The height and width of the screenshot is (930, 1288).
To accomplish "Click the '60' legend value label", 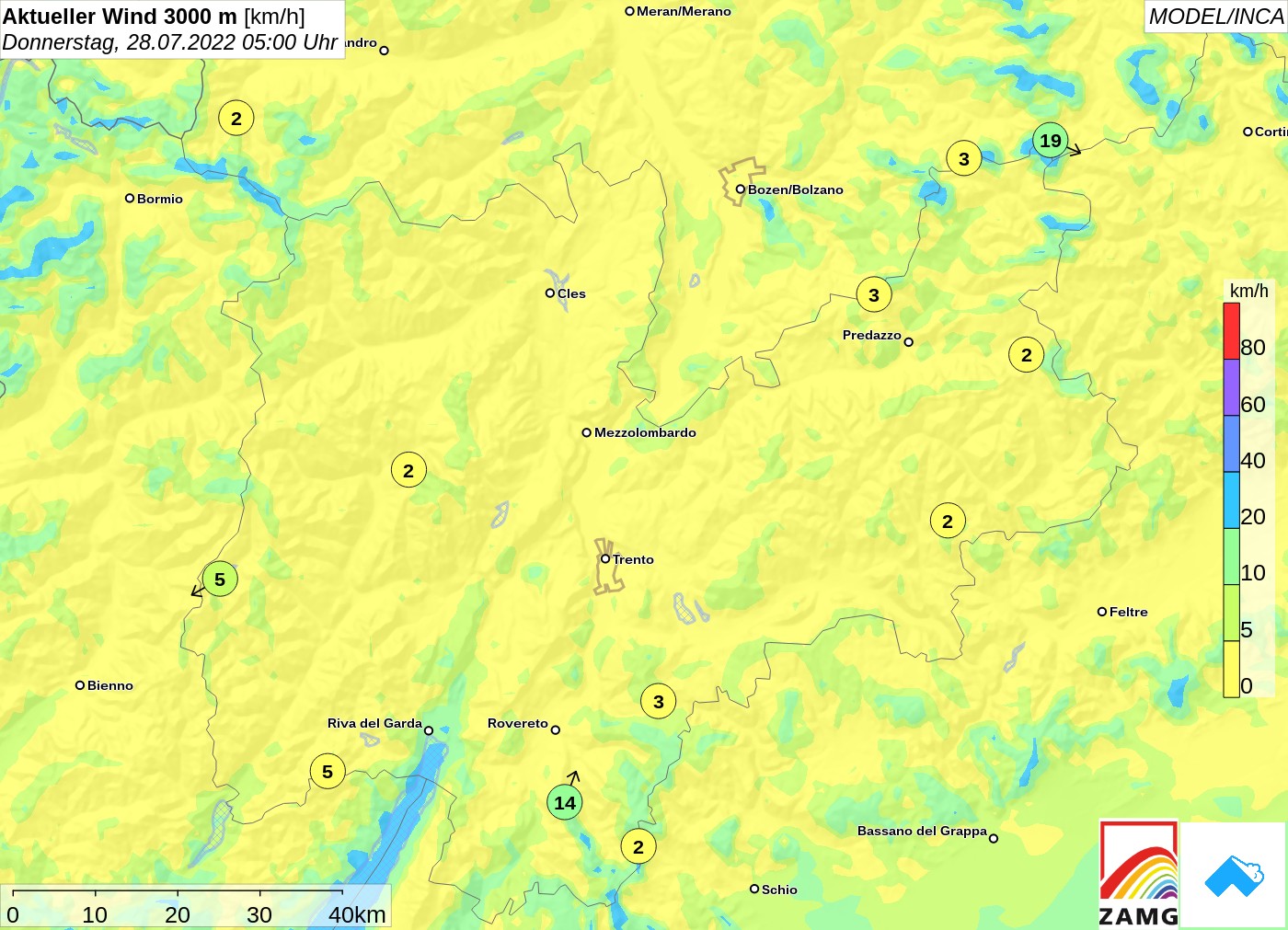I will tap(1253, 404).
